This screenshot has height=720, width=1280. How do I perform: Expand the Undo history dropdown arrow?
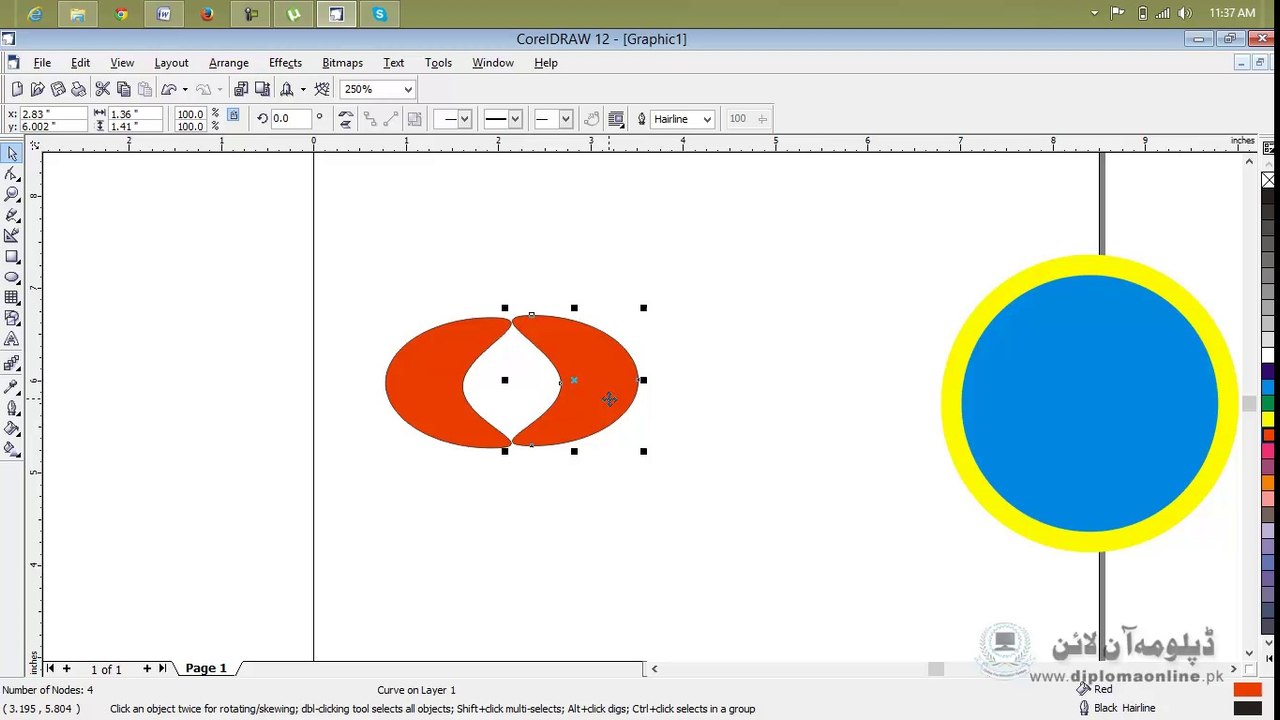[185, 89]
